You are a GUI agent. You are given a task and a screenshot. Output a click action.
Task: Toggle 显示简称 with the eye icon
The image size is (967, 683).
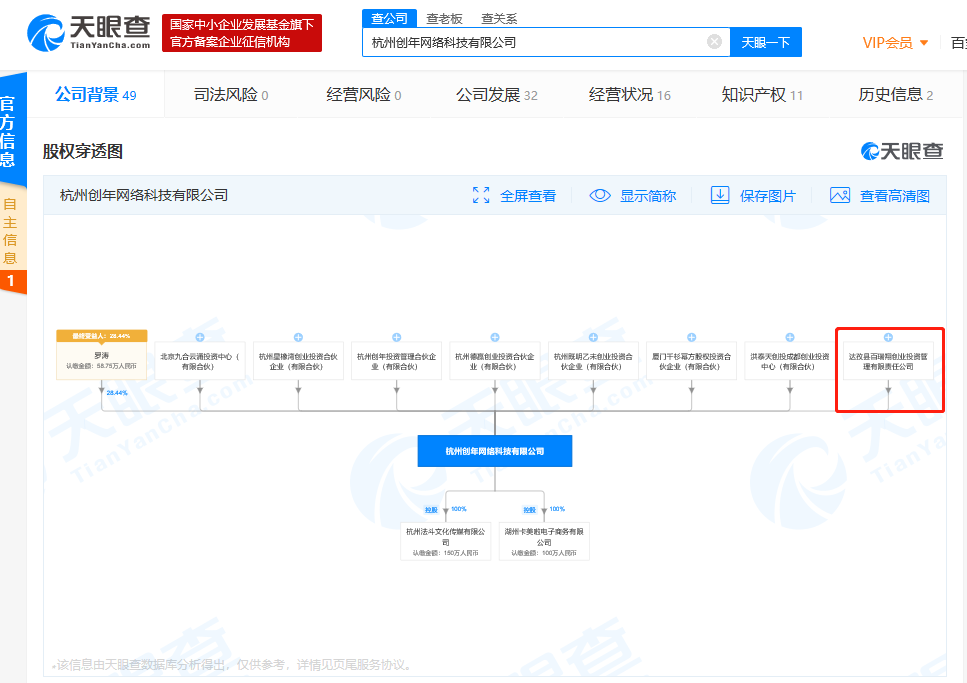[600, 196]
